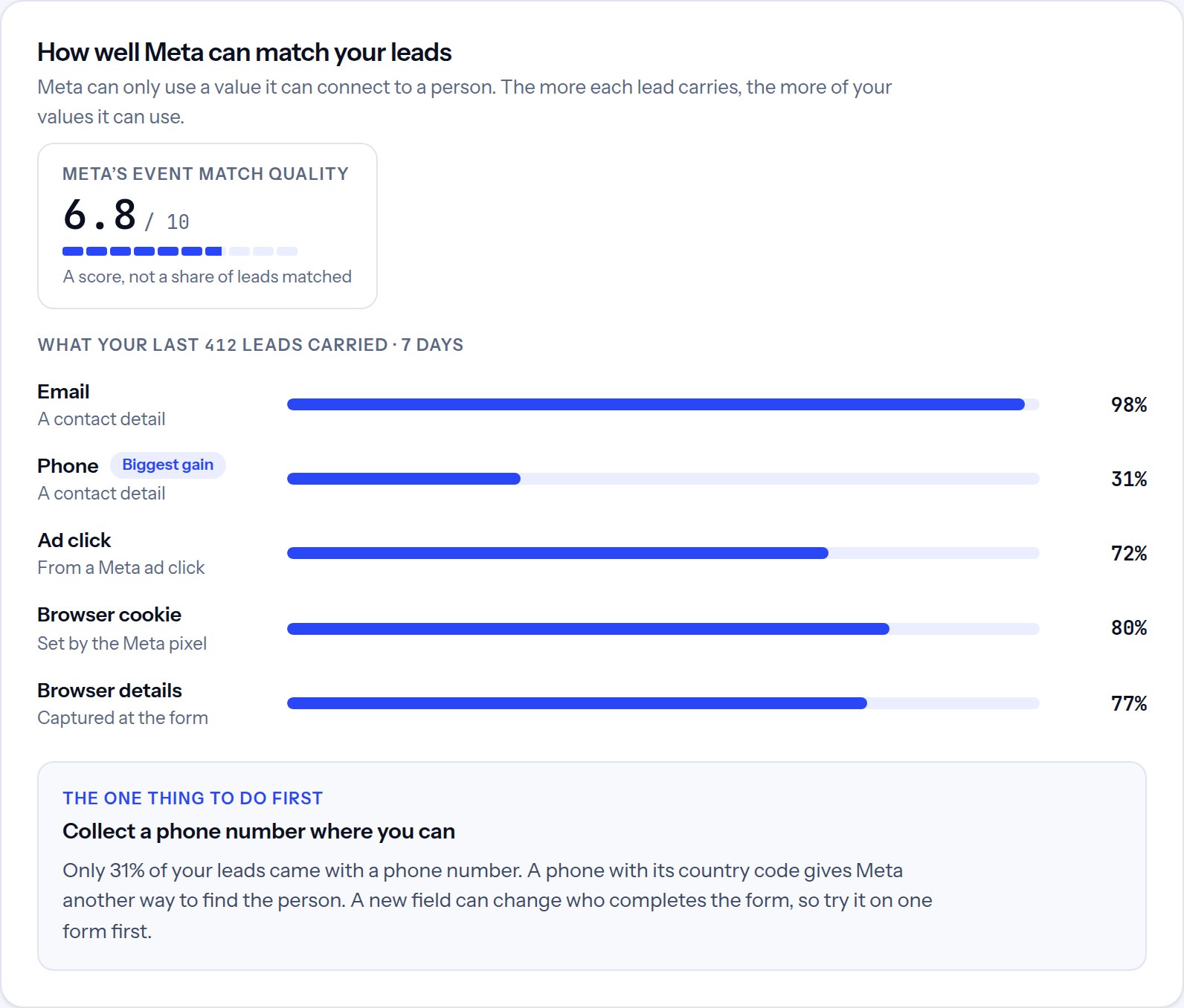
Task: Click 'Collect a phone number where you can' heading
Action: (259, 831)
